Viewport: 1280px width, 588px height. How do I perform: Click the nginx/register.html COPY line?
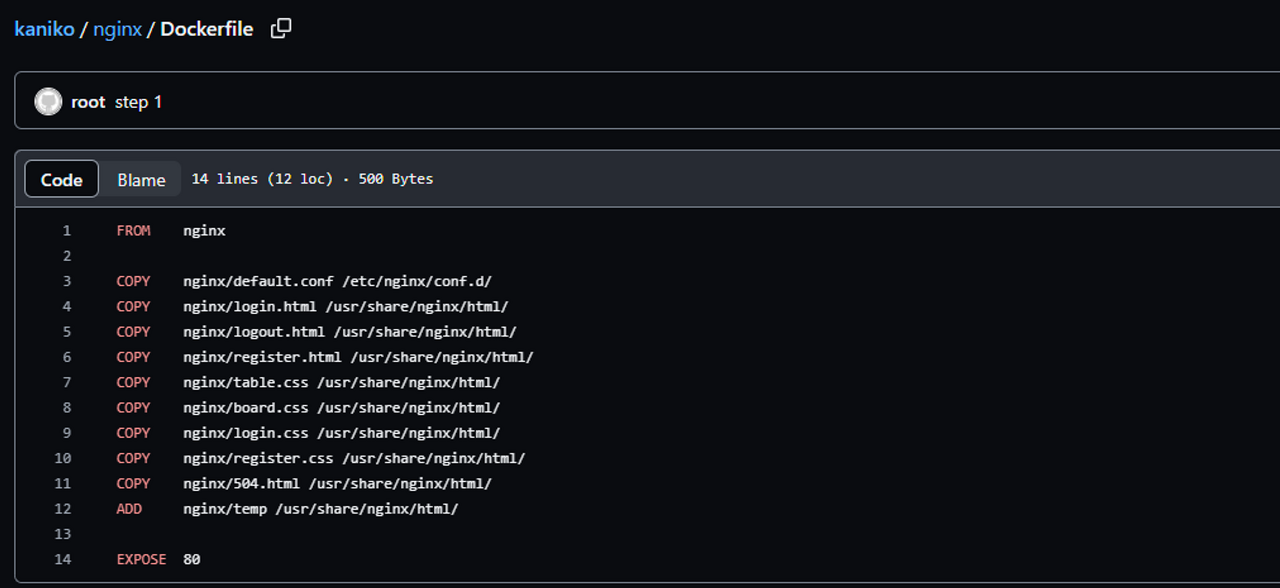[x=325, y=357]
